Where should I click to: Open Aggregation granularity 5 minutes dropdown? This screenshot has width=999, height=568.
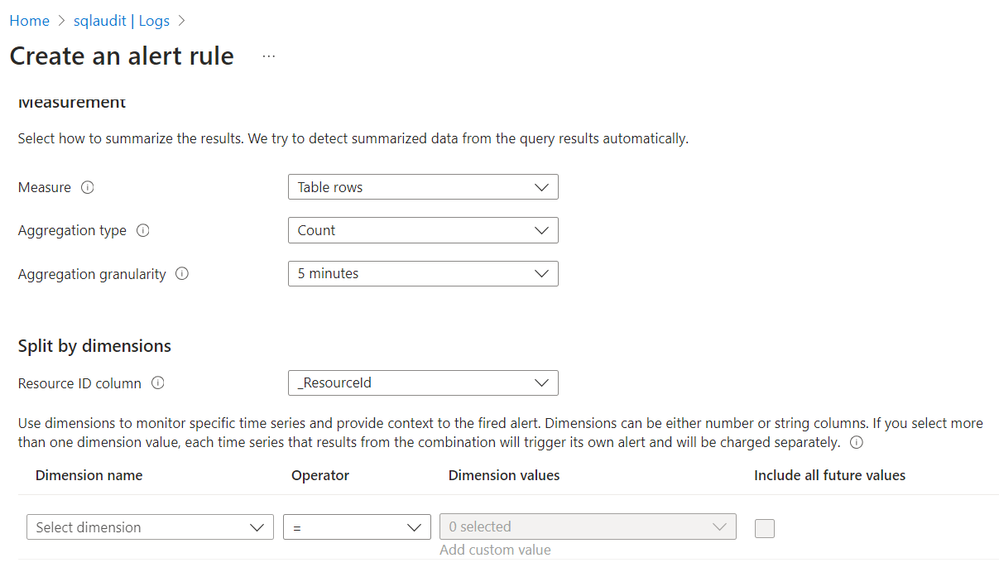(x=422, y=273)
